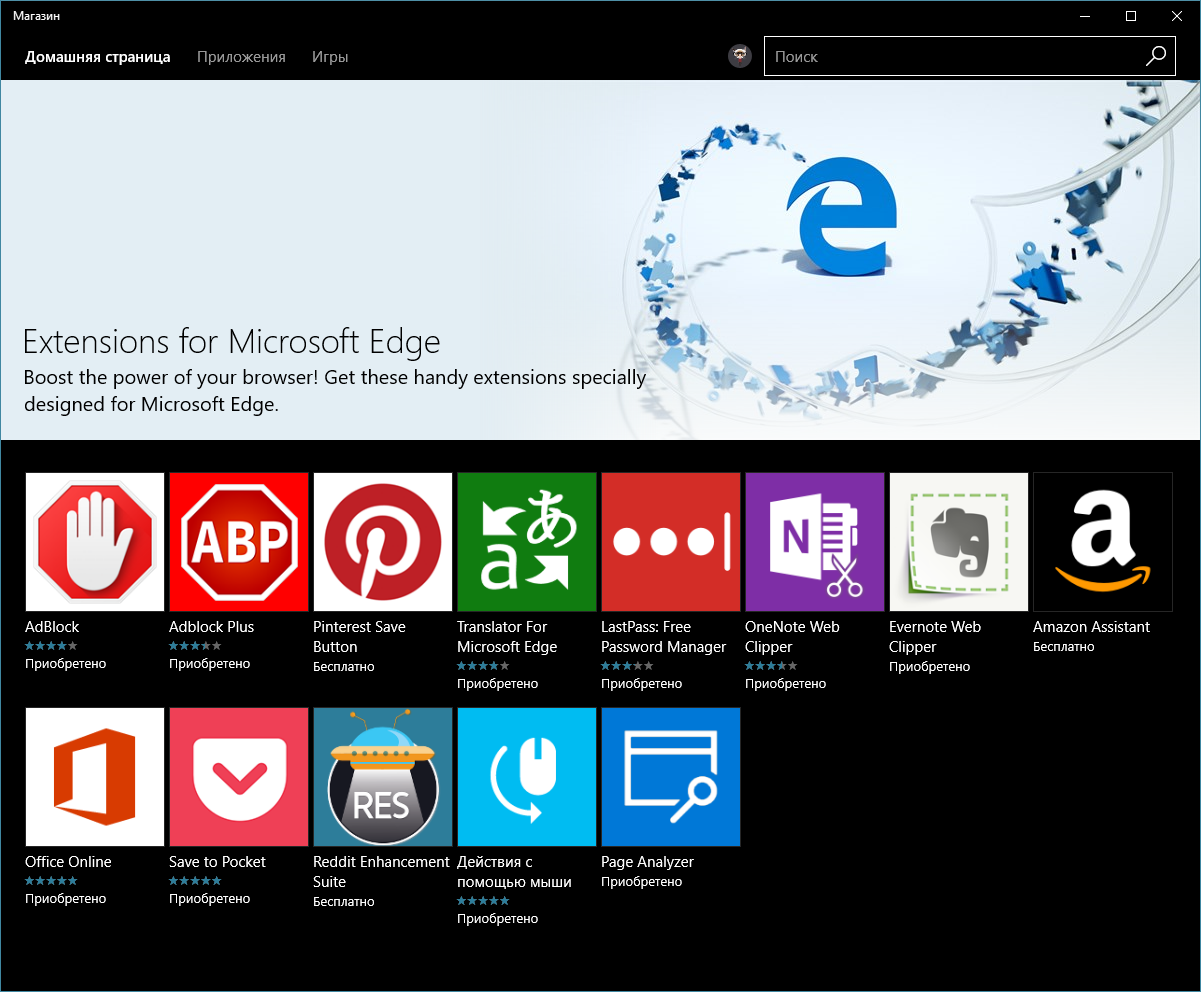Click Приобретено under Evernote Web Clipper
1201x992 pixels.
point(930,667)
